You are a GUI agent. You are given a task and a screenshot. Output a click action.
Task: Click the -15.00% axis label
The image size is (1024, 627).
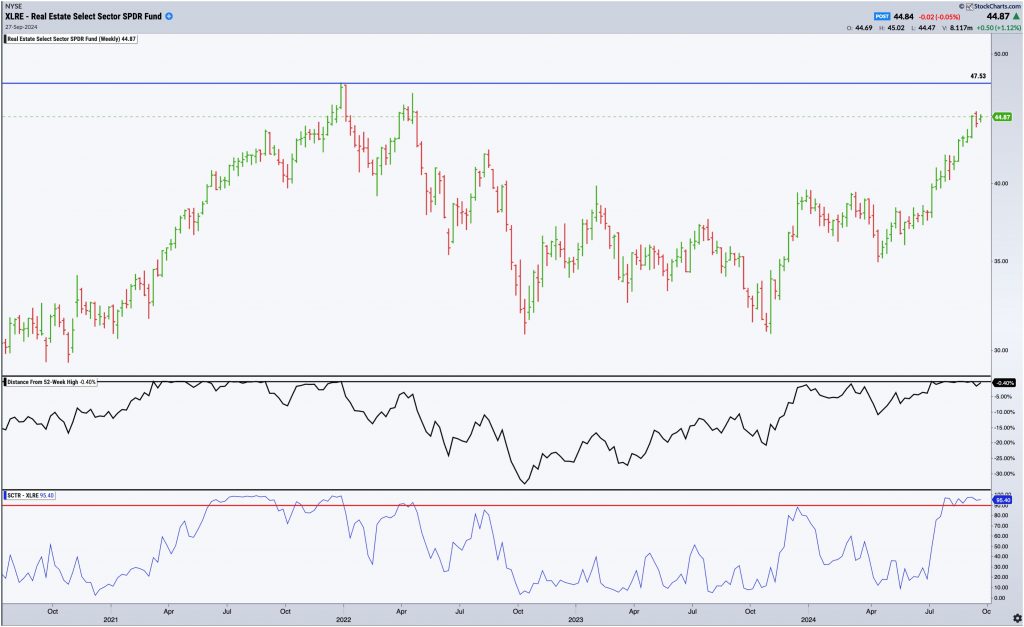click(1004, 428)
